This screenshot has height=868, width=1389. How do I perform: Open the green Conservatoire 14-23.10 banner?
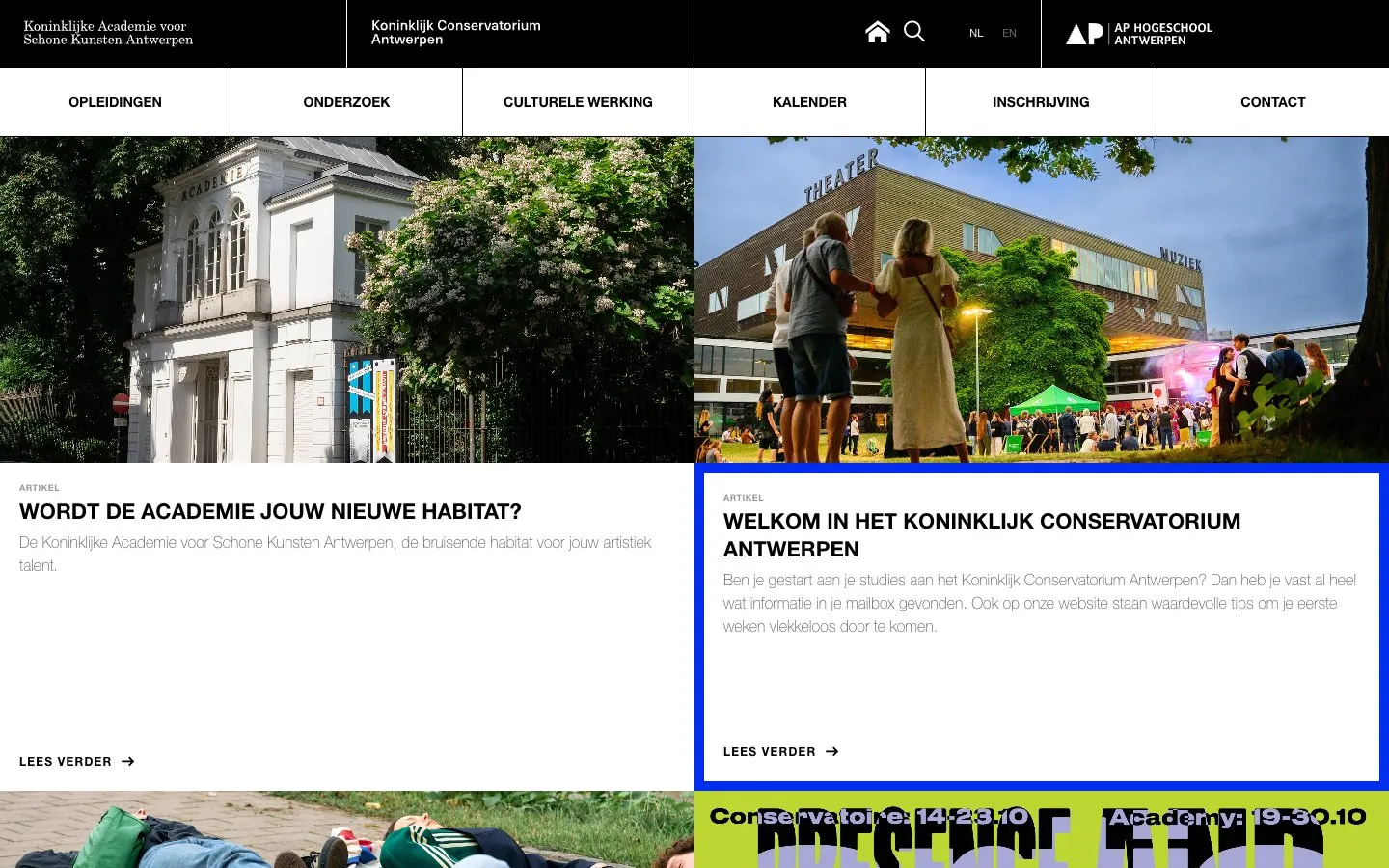click(1042, 829)
